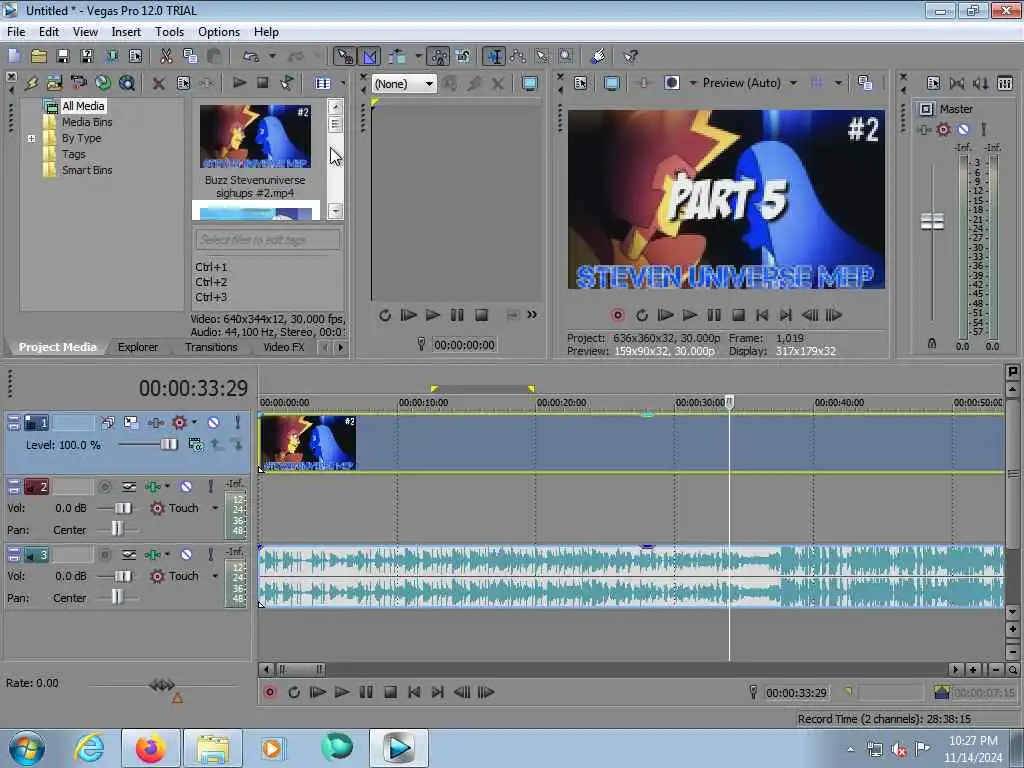Click Copy Snapshot to Clipboard icon

click(865, 83)
